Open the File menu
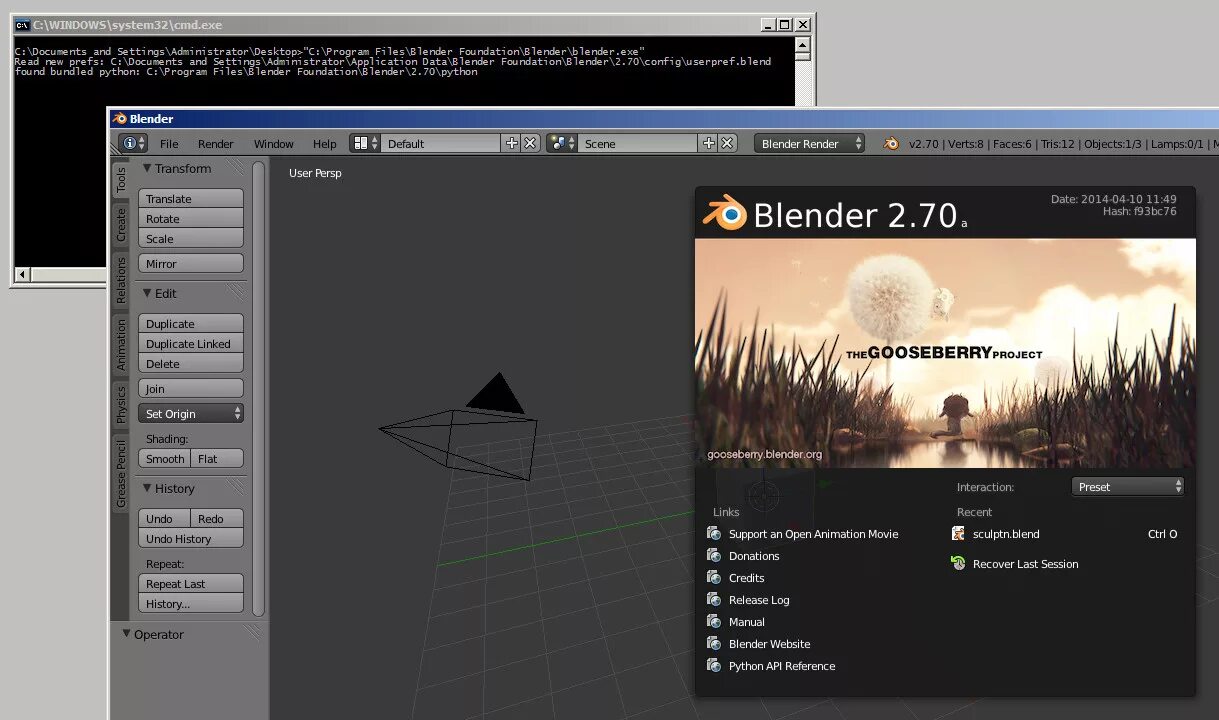The width and height of the screenshot is (1219, 720). pyautogui.click(x=169, y=144)
